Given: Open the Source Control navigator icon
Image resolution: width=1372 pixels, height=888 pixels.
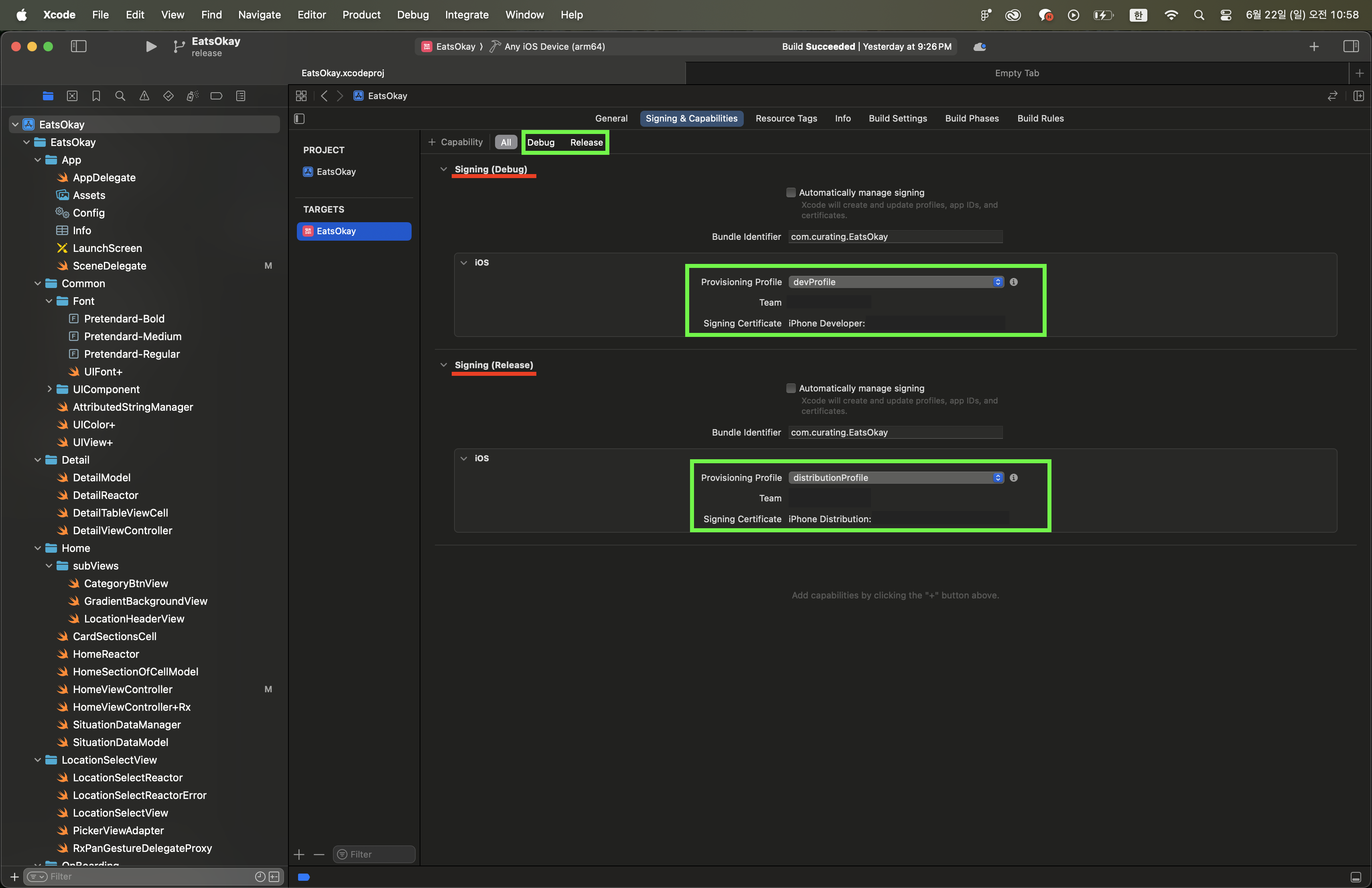Looking at the screenshot, I should tap(72, 95).
